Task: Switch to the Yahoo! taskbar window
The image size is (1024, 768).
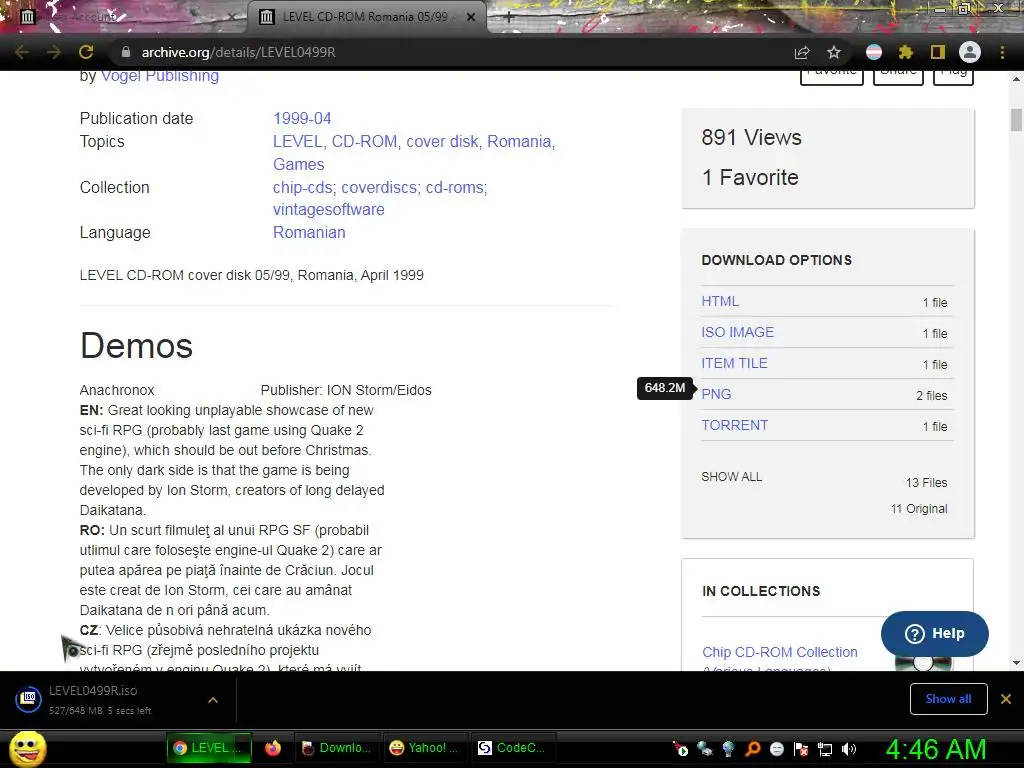Action: [x=423, y=748]
